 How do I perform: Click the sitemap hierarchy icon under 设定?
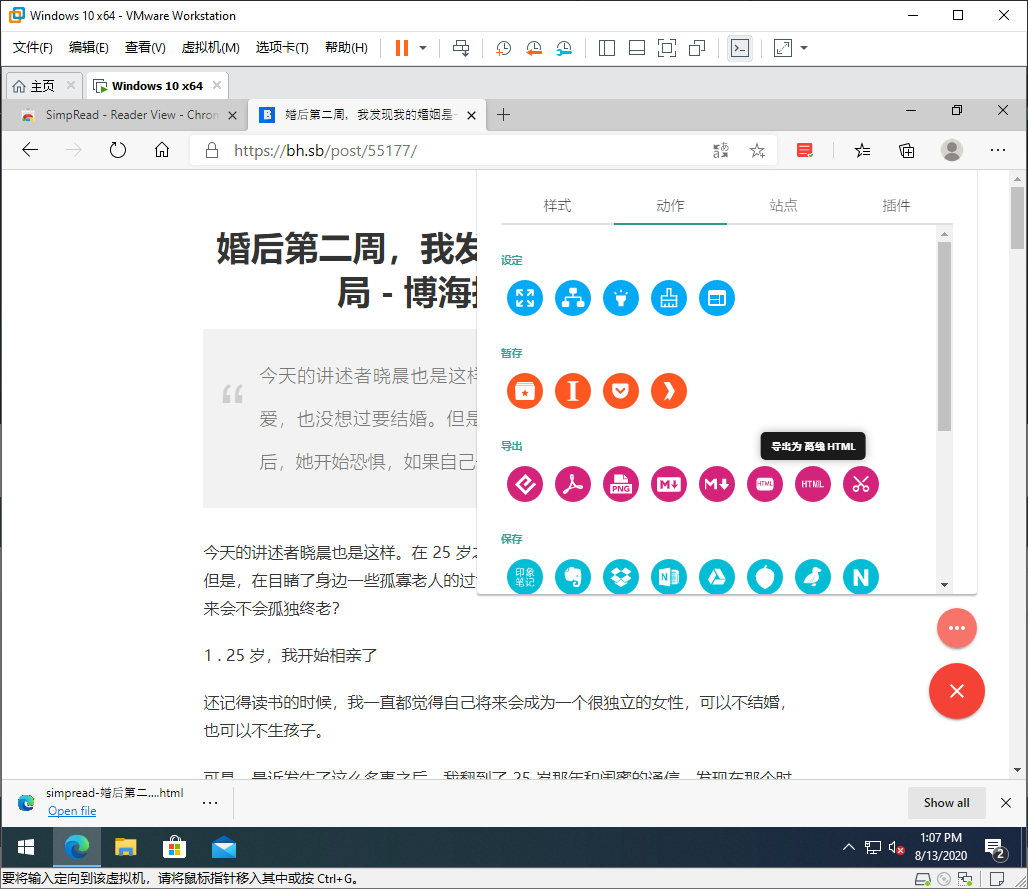pyautogui.click(x=572, y=298)
